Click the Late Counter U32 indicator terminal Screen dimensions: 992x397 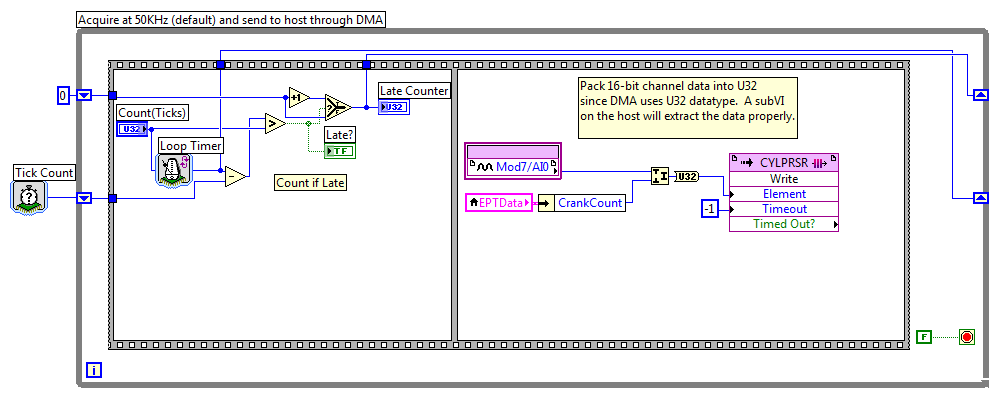pyautogui.click(x=394, y=107)
